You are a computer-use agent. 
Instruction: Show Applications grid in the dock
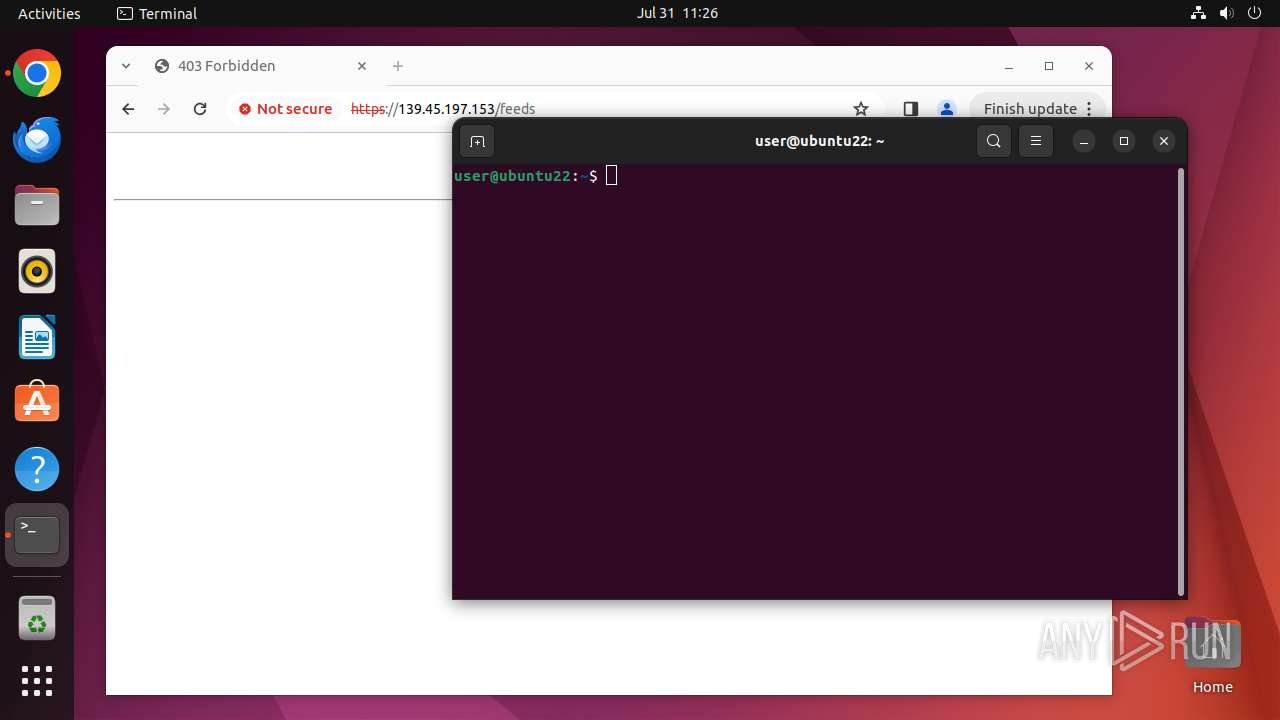(37, 681)
